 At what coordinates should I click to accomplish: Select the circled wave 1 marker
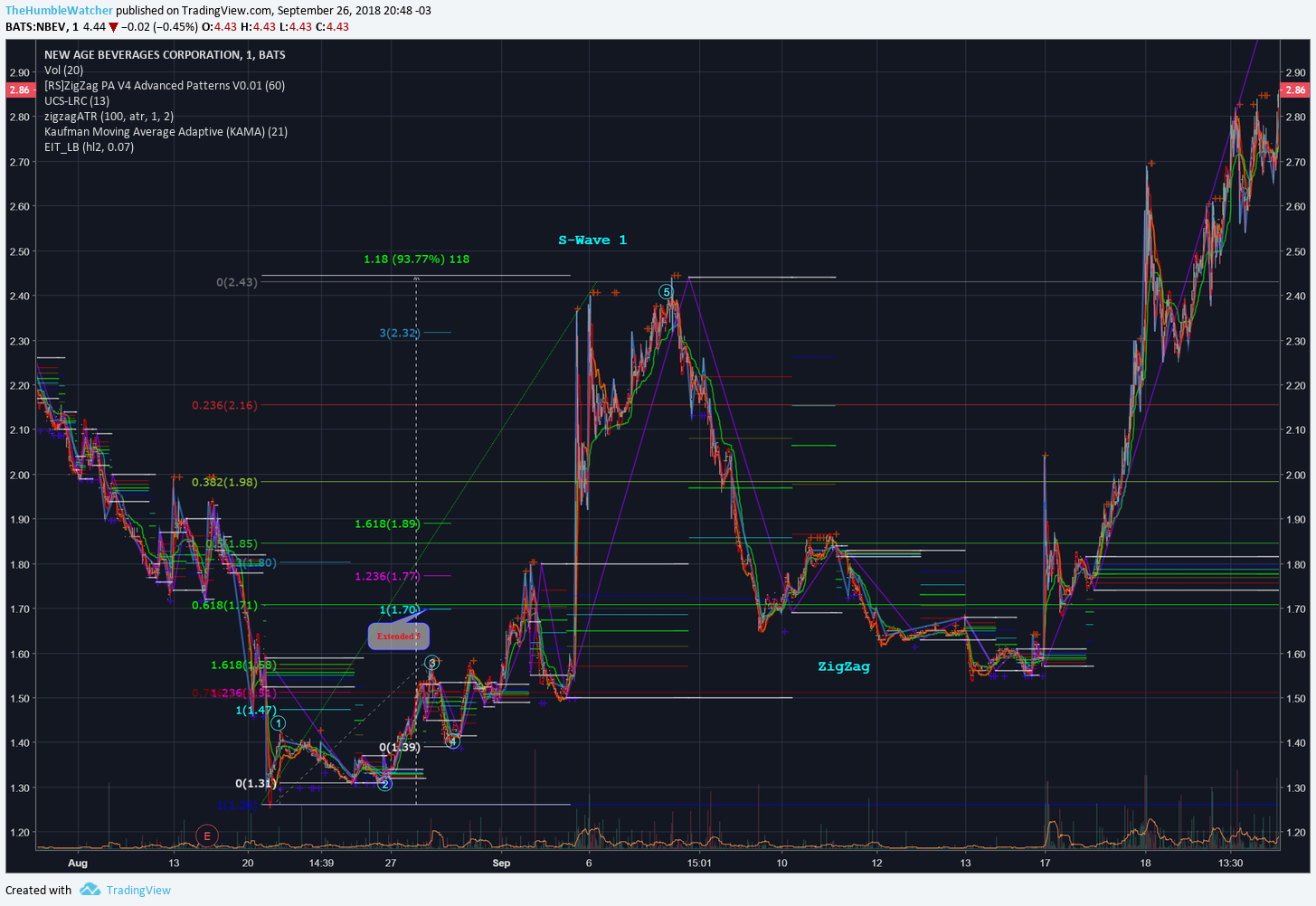tap(279, 723)
